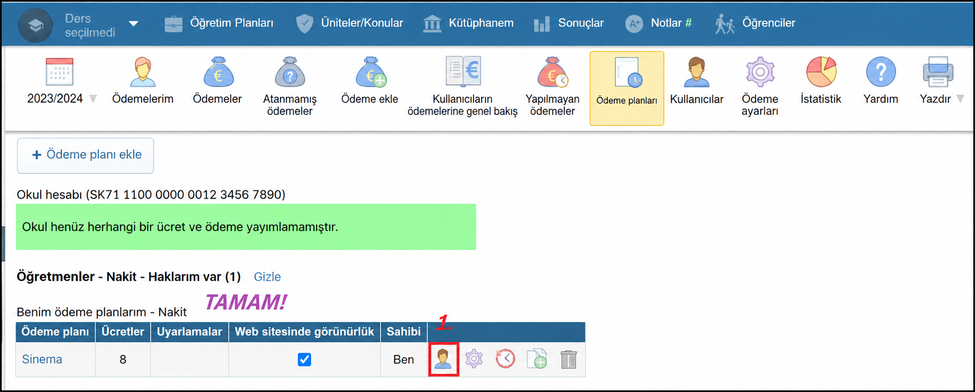Delete Sinema plan with trash icon
This screenshot has height=392, width=975.
568,359
